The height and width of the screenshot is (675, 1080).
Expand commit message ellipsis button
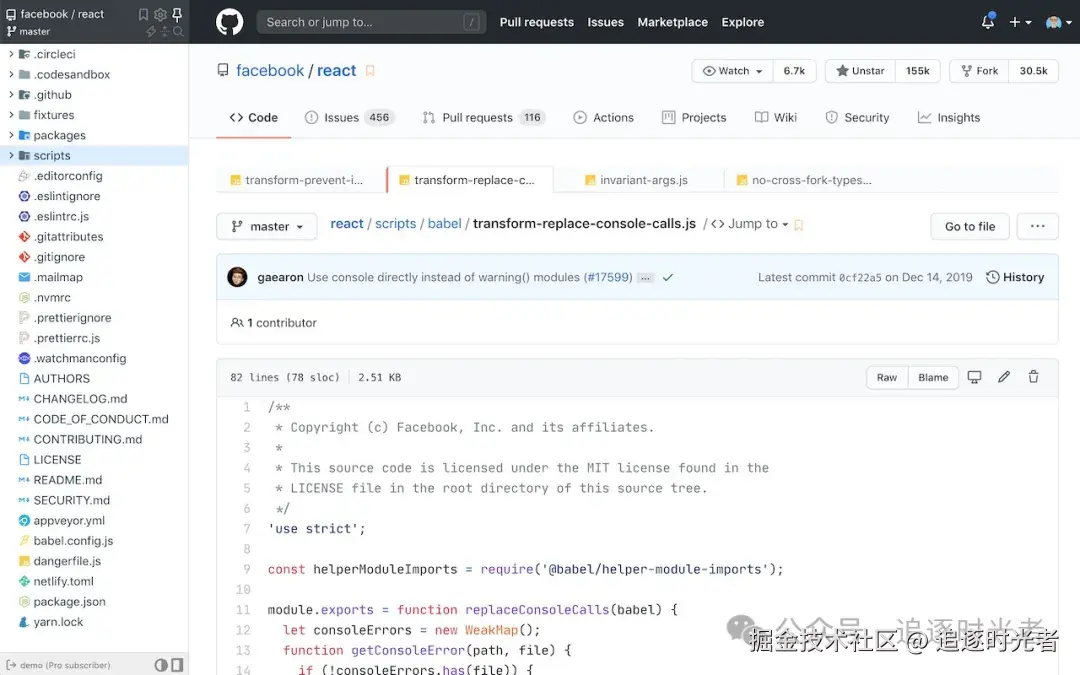coord(645,278)
